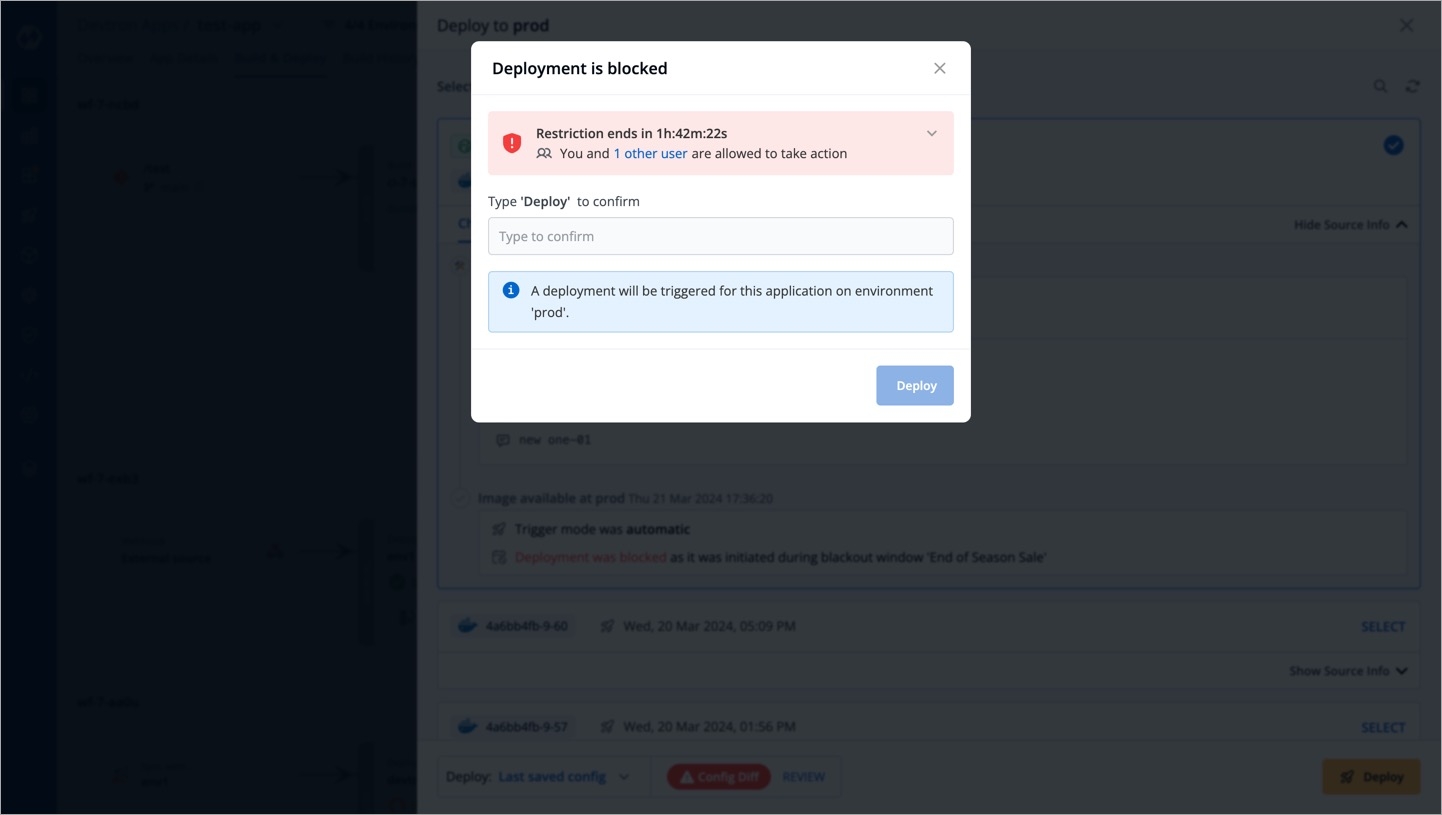The height and width of the screenshot is (815, 1442).
Task: Open the Last saved config dropdown
Action: click(x=565, y=777)
